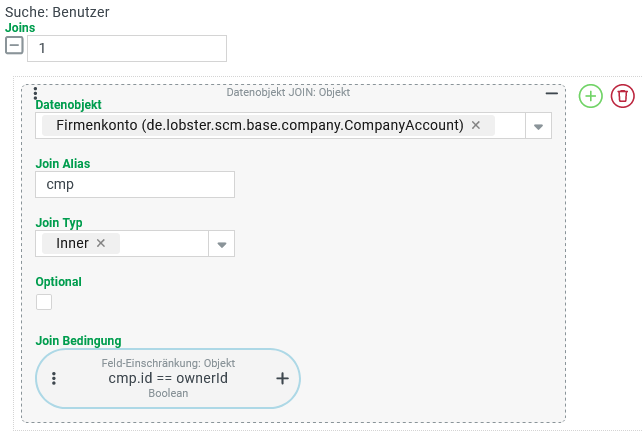Minimize the Datenobjekt JOIN panel

point(551,92)
